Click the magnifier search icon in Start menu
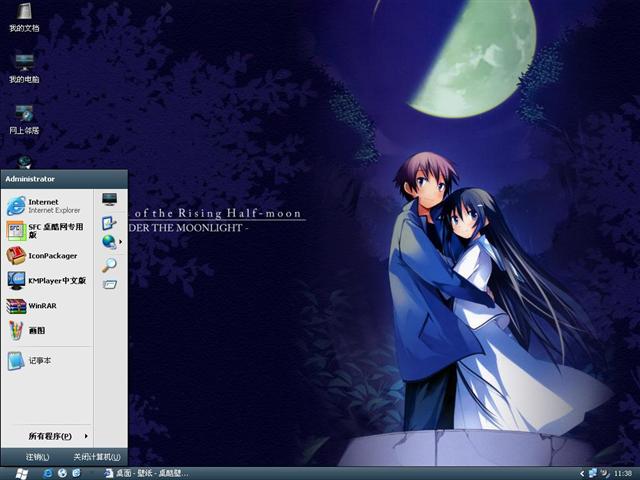The width and height of the screenshot is (640, 480). [x=109, y=264]
